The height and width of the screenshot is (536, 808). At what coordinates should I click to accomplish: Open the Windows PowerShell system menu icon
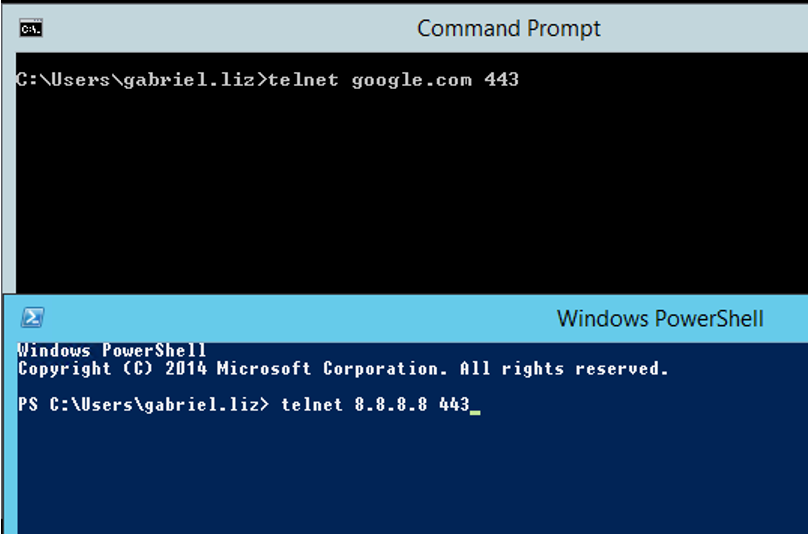tap(32, 318)
